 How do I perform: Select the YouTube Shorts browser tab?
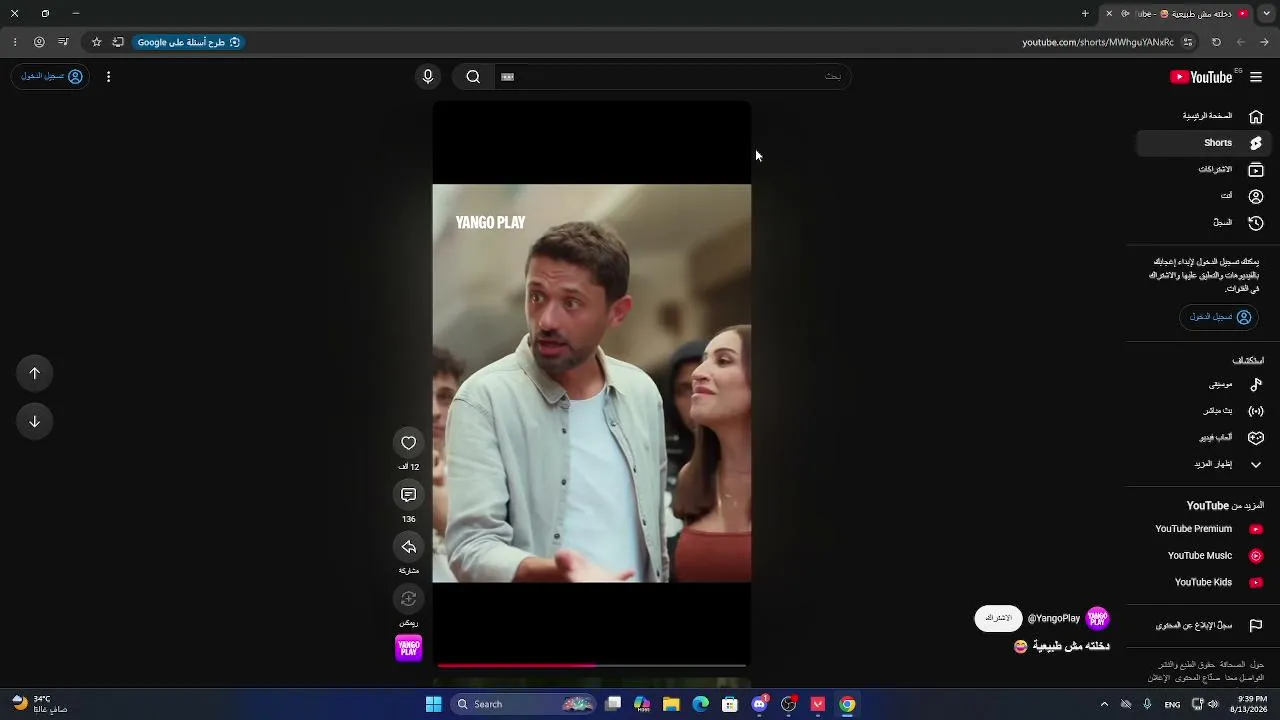pyautogui.click(x=1177, y=14)
